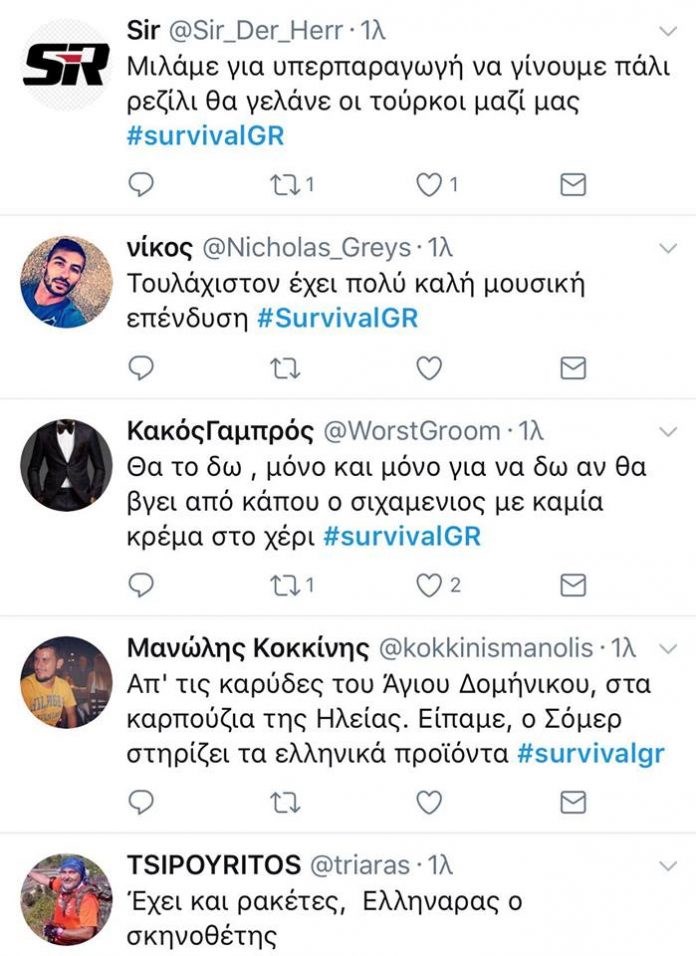696x956 pixels.
Task: Share kokkinismanolis tweet via message icon
Action: point(573,802)
